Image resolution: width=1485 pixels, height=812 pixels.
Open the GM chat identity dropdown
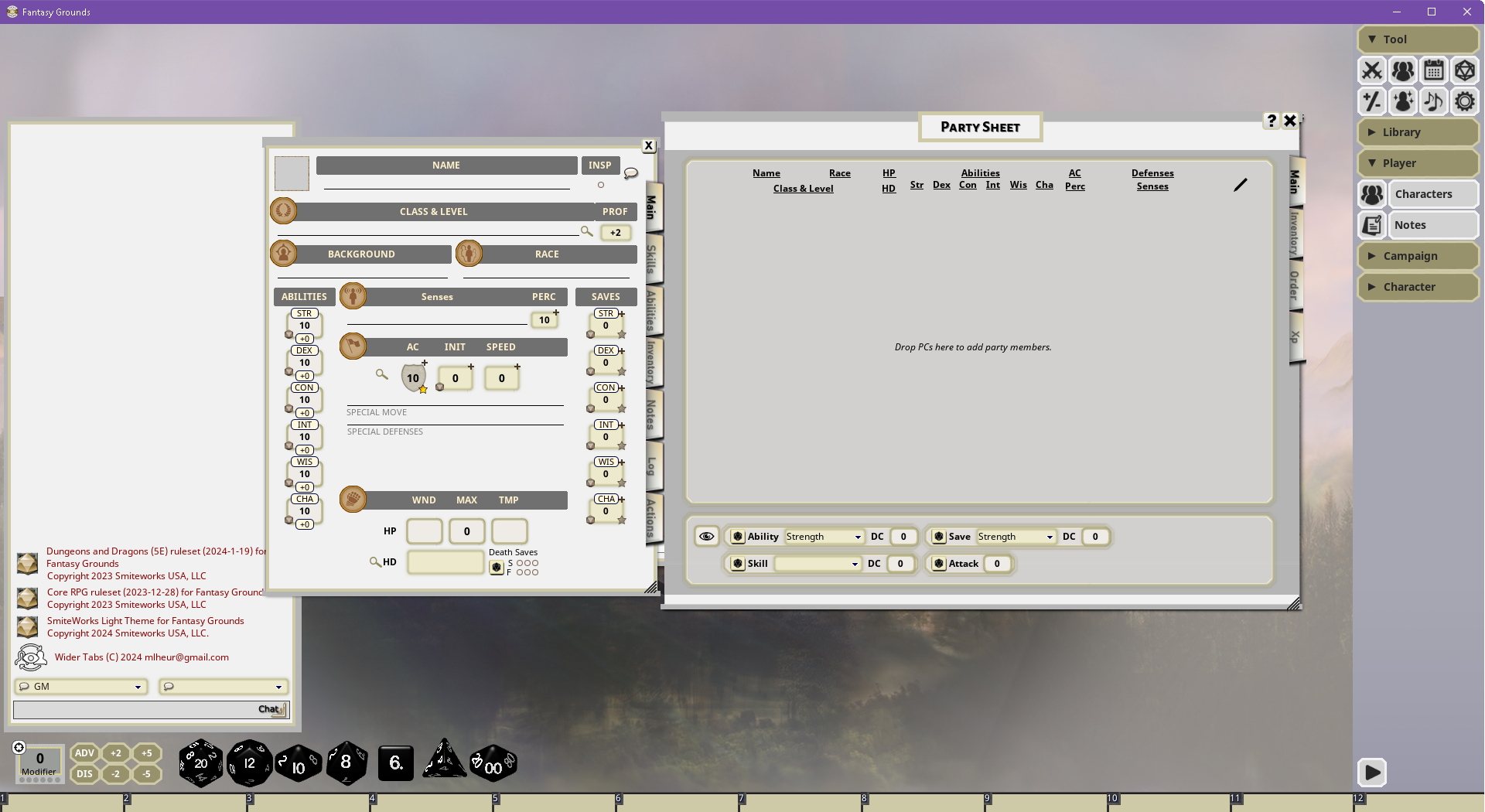tap(80, 687)
